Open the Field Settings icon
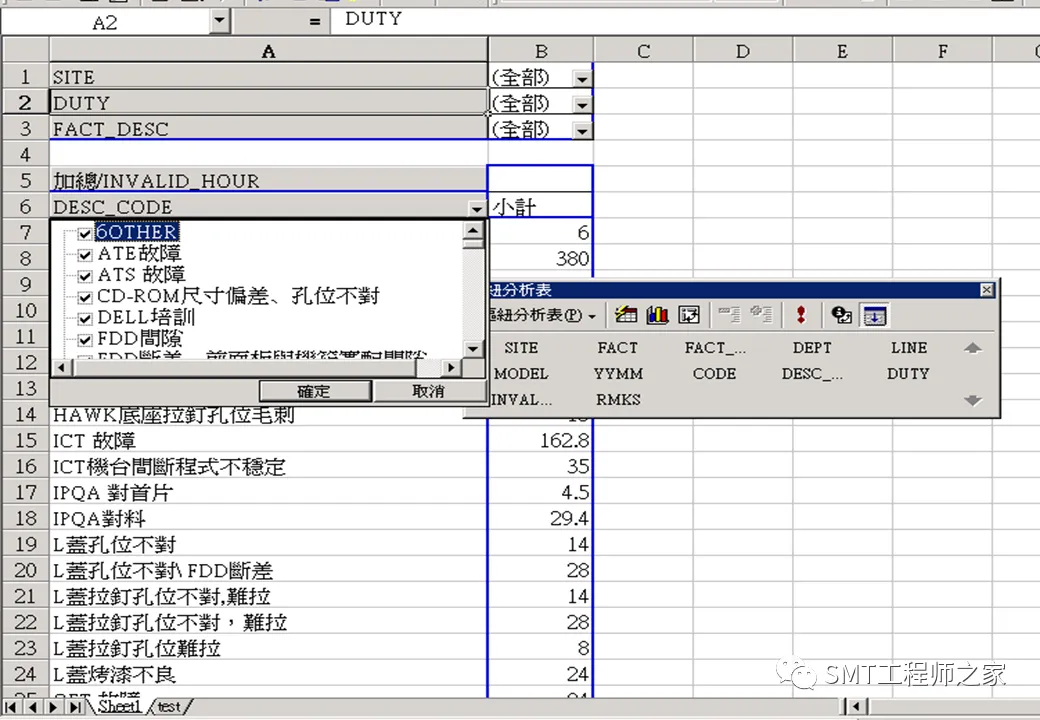Viewport: 1040px width, 720px height. 842,315
